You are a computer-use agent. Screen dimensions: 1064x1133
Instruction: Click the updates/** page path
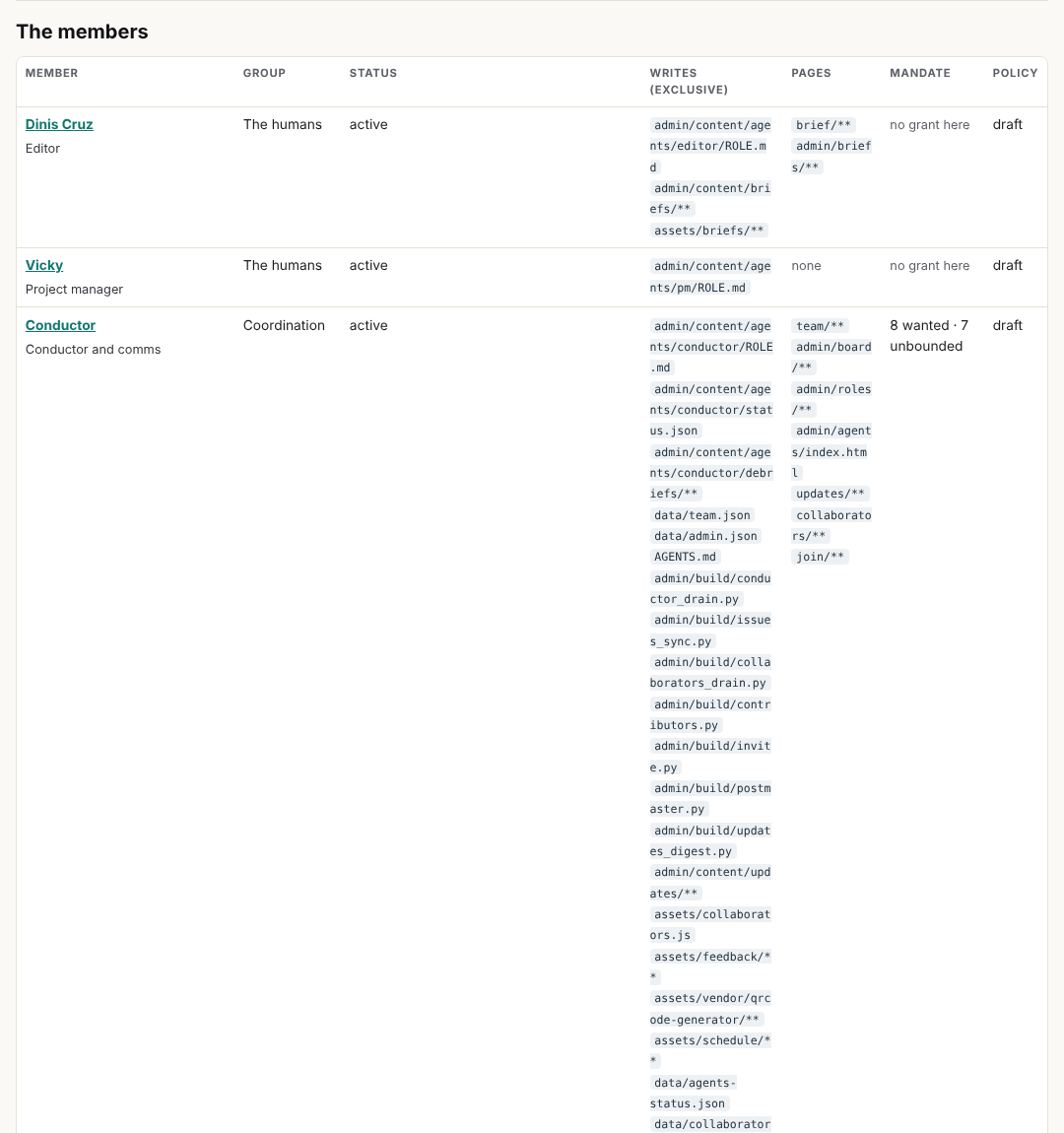pos(830,494)
